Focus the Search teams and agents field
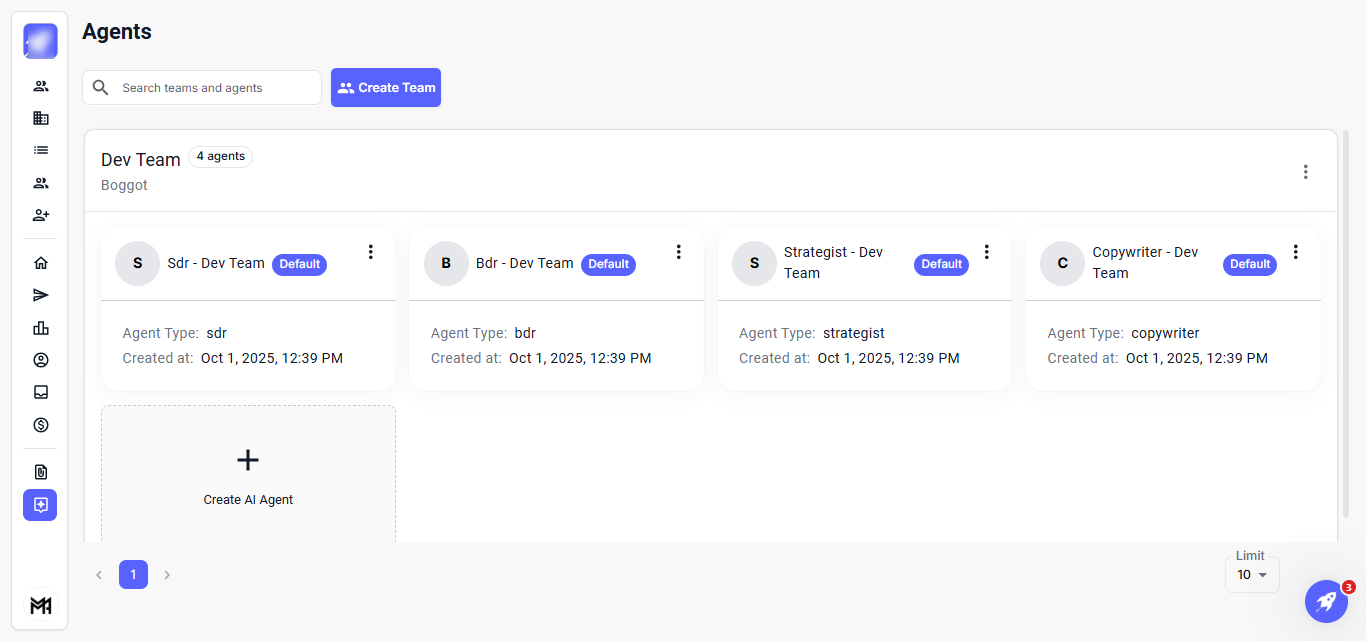Screen dimensions: 1366x641 215,88
